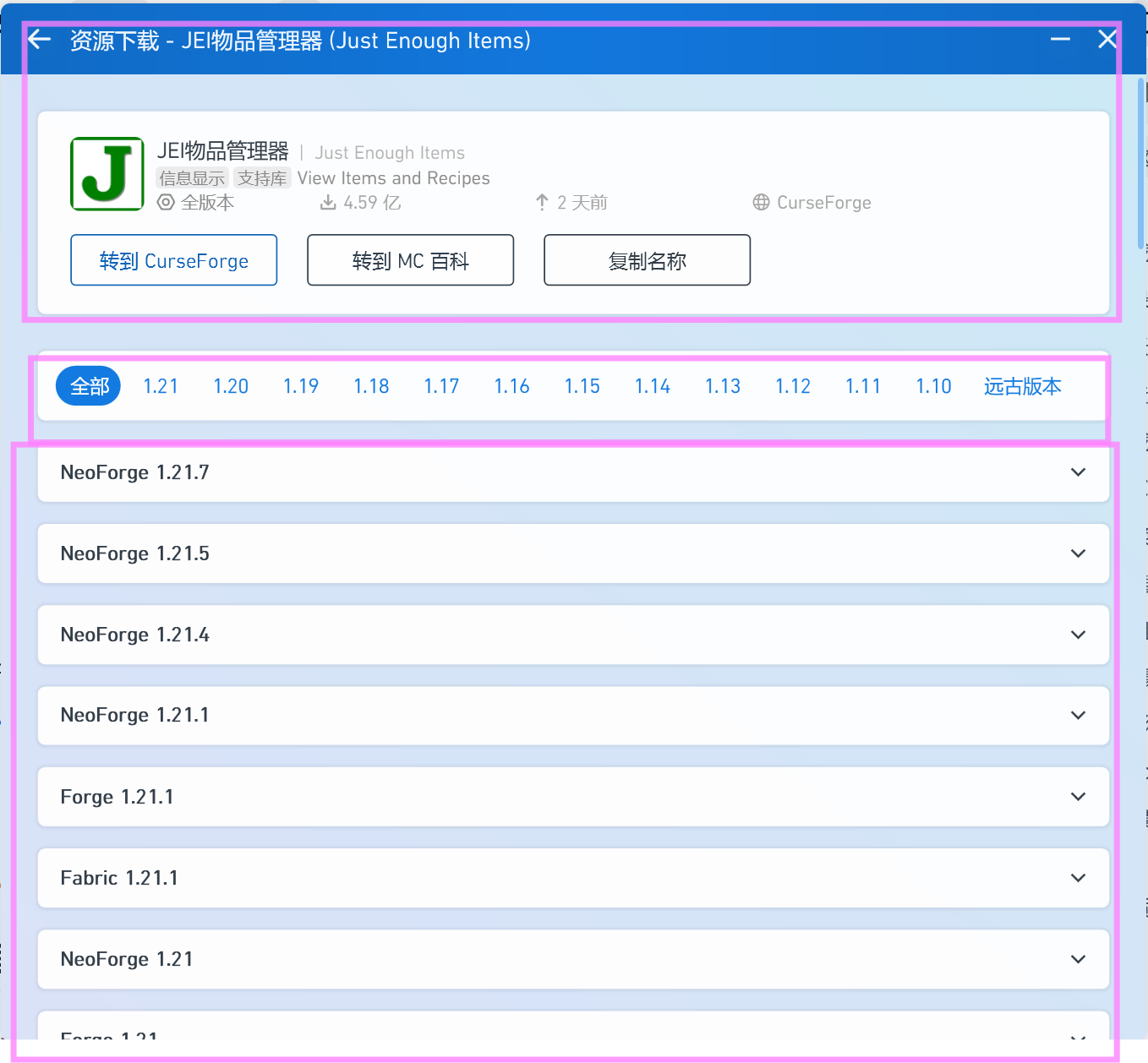
Task: Select the 全部 version filter
Action: [89, 386]
